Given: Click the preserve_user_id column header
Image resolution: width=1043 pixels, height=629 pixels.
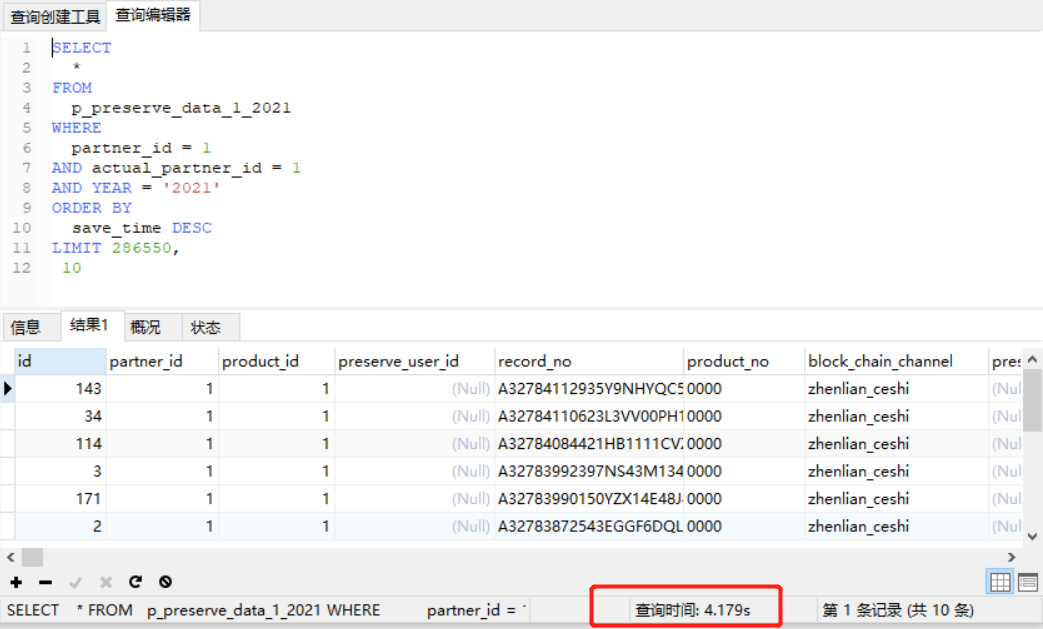Looking at the screenshot, I should (x=414, y=361).
